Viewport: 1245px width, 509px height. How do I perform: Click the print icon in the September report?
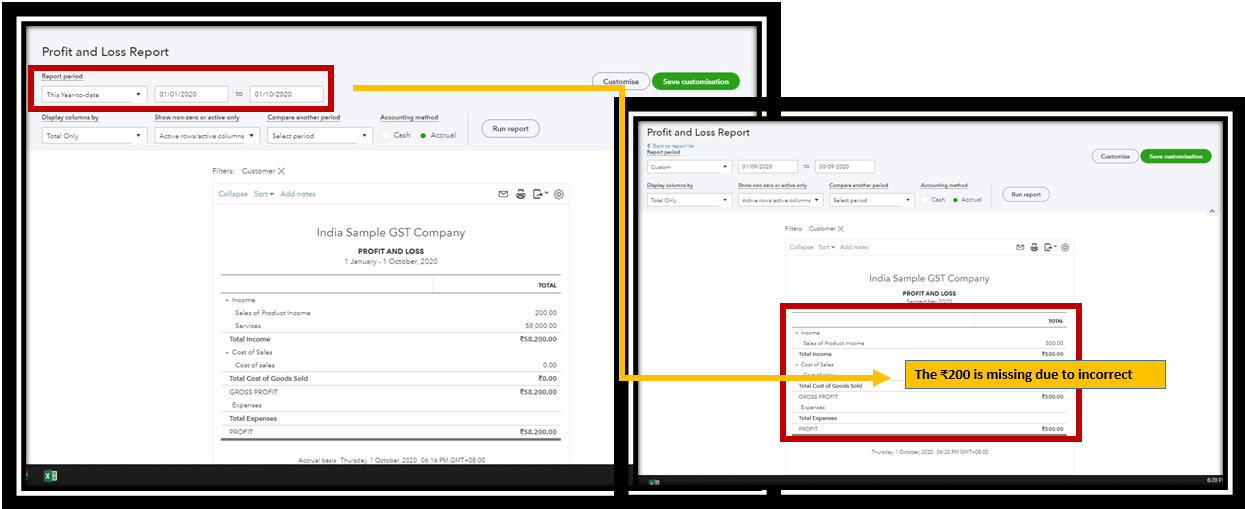coord(1033,247)
